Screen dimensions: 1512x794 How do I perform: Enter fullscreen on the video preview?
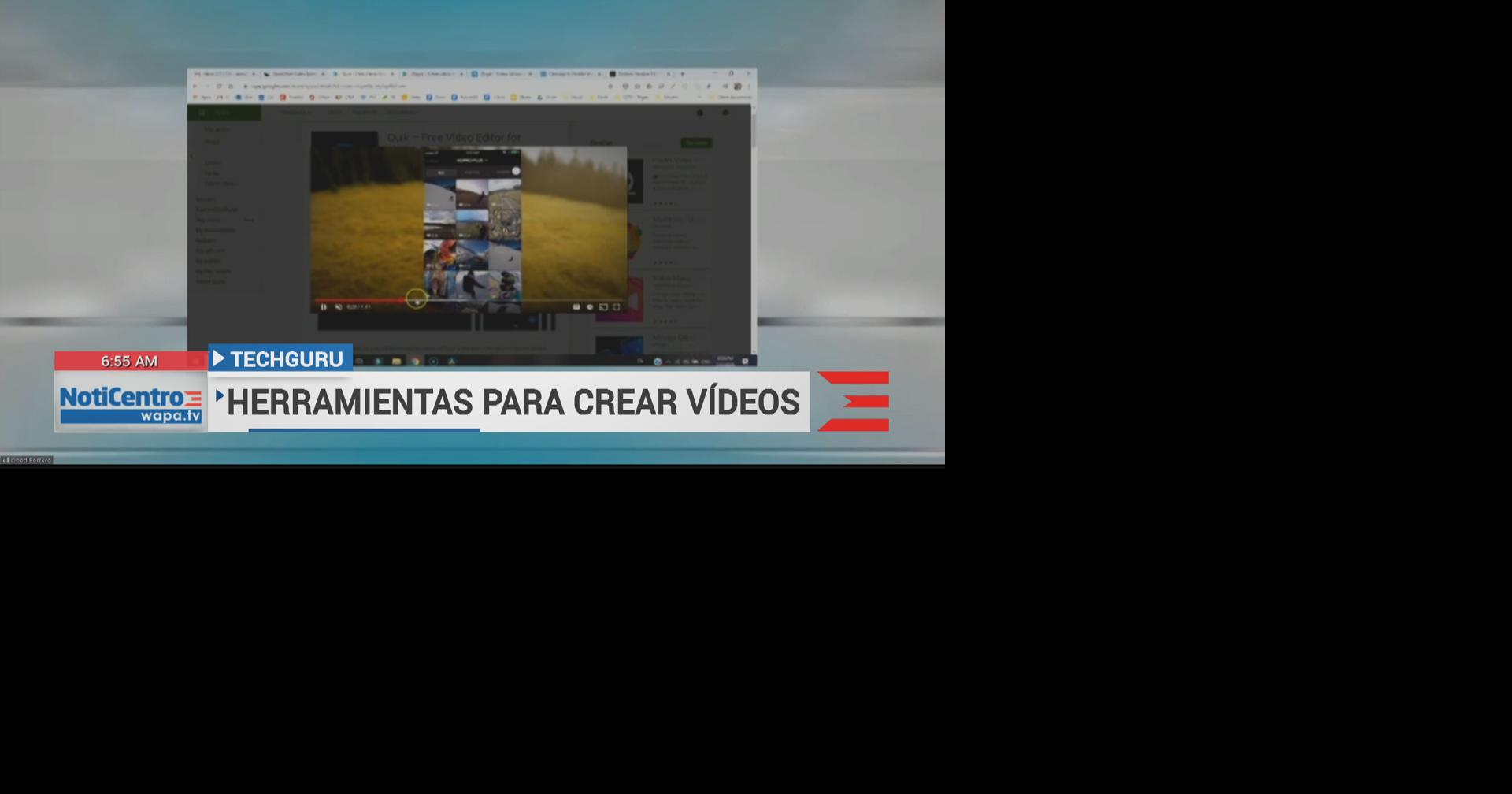point(617,306)
